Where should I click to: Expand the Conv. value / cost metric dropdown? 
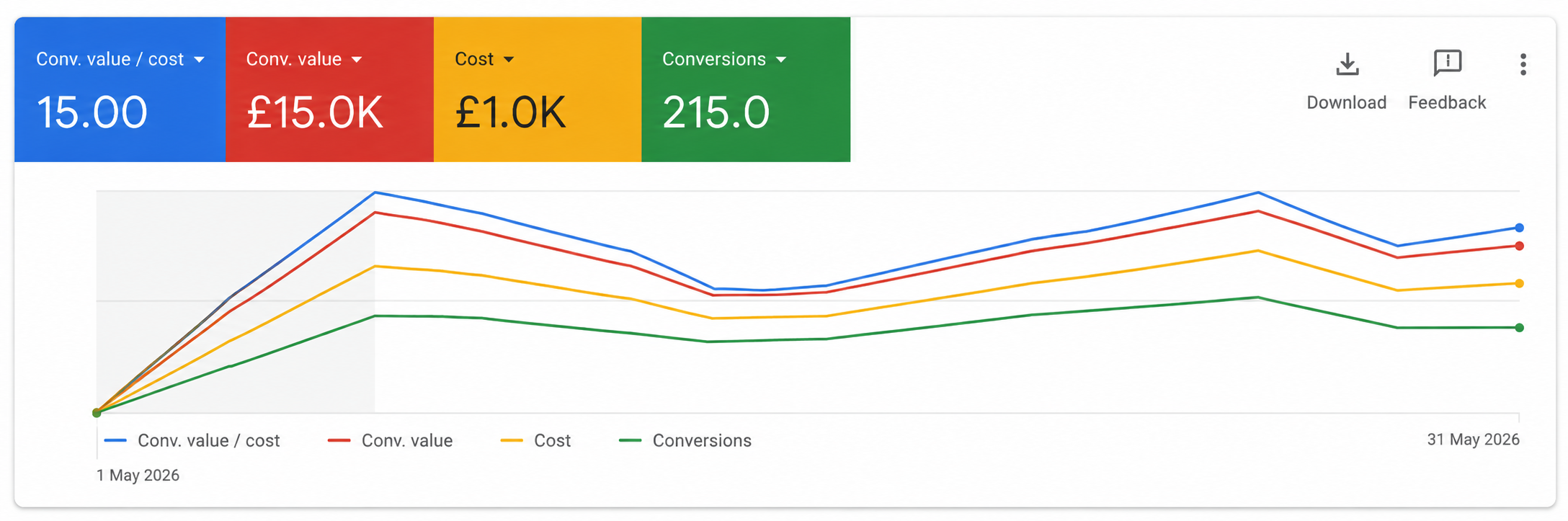(x=200, y=60)
